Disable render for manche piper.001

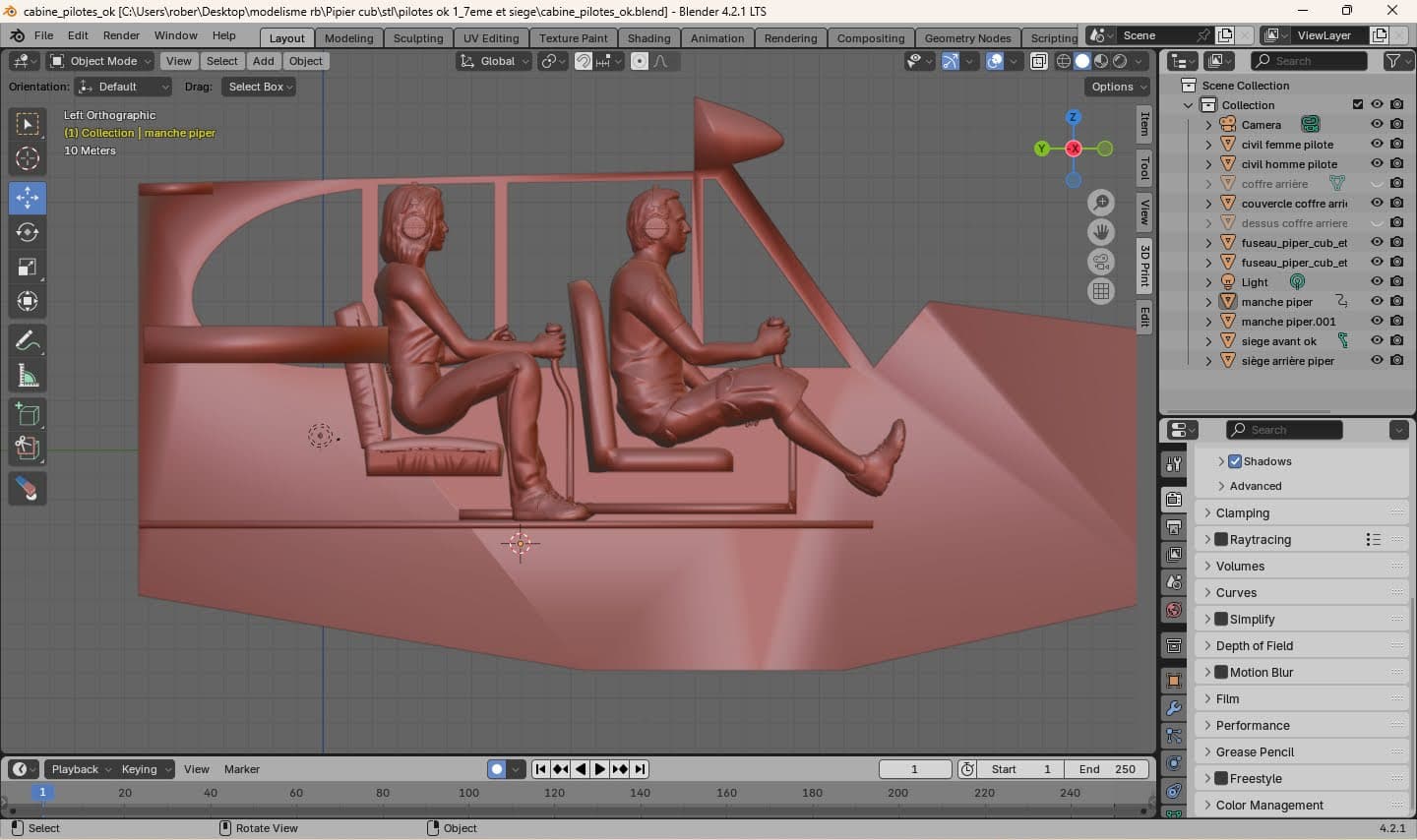pyautogui.click(x=1397, y=321)
